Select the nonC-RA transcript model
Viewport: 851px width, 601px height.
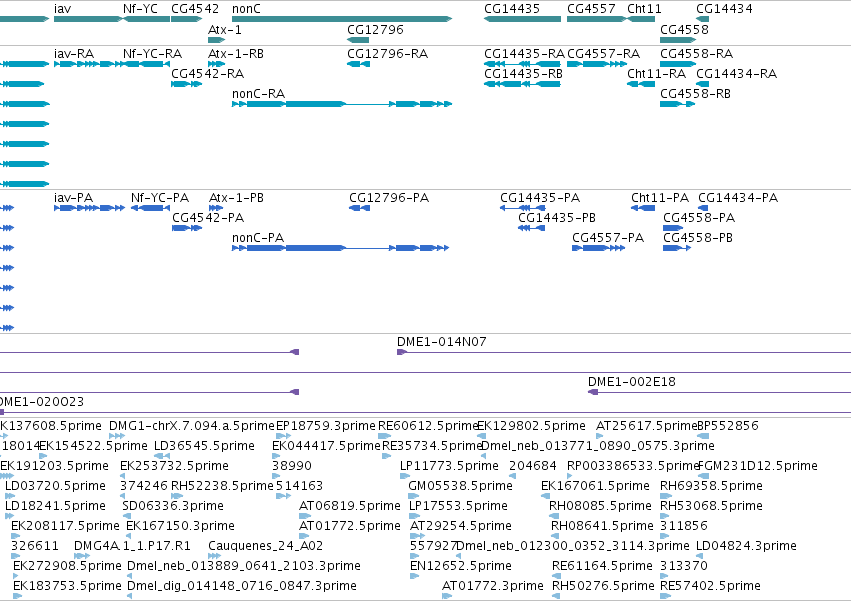point(342,104)
